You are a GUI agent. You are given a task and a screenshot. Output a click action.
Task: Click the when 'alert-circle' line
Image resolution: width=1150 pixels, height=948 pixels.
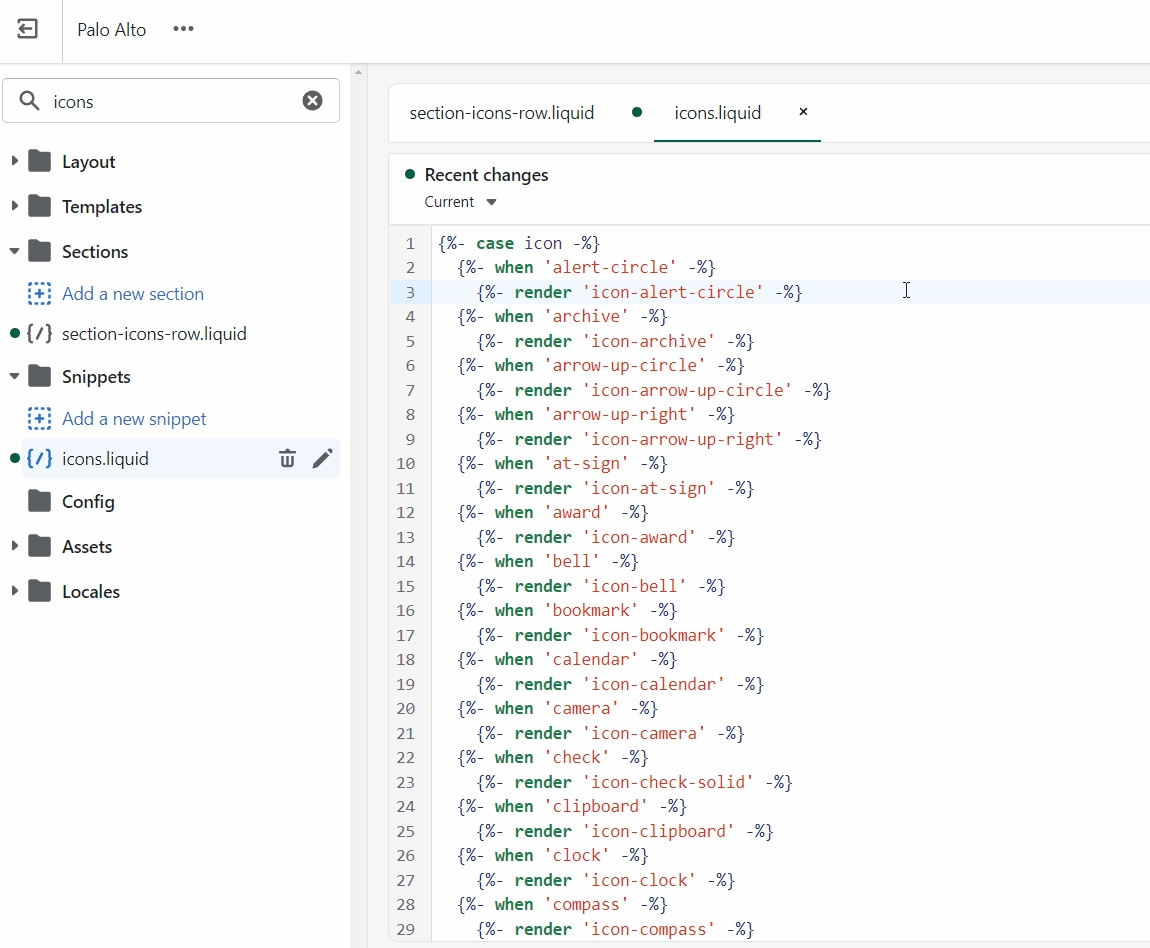click(x=586, y=268)
